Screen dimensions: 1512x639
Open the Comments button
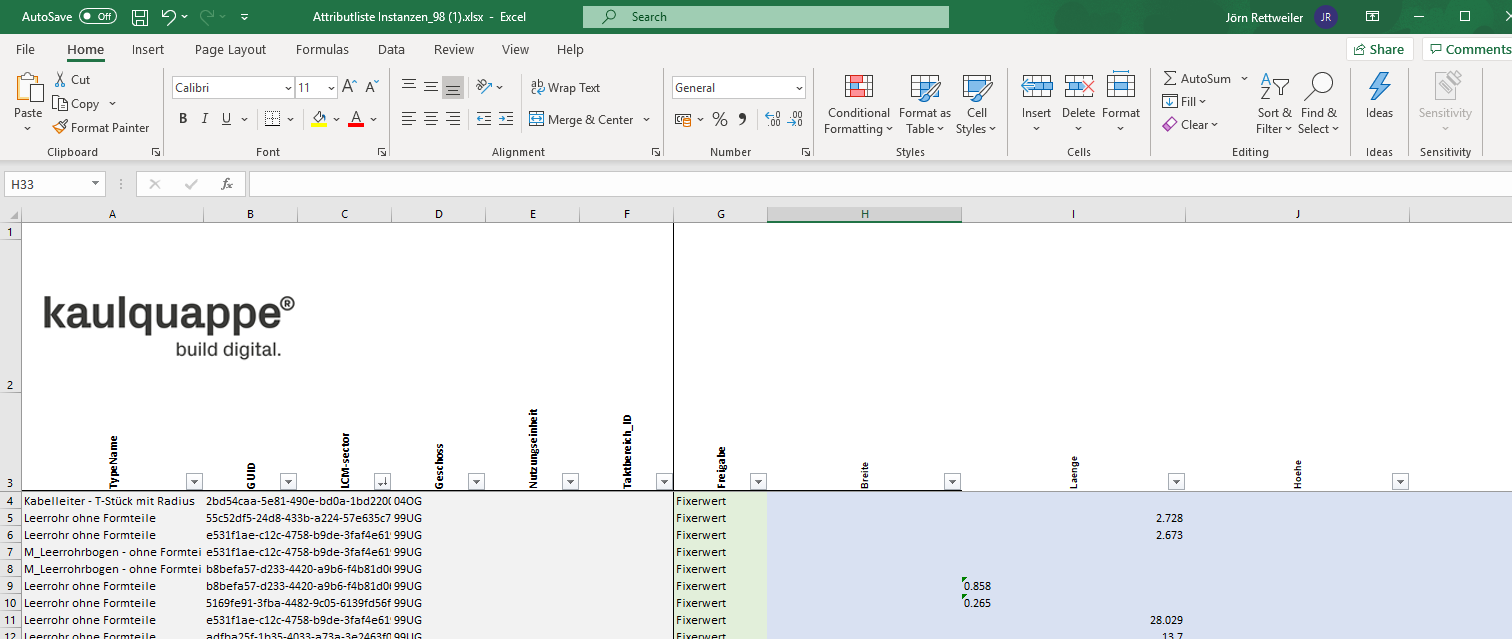tap(1467, 49)
